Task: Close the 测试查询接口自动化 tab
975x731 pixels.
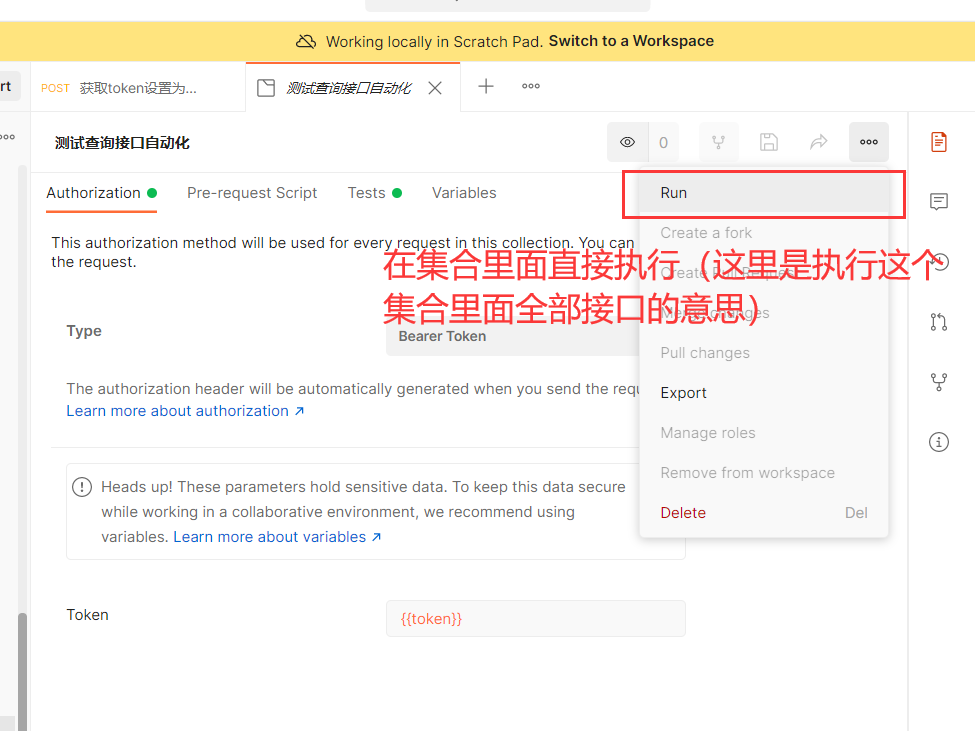Action: tap(435, 88)
